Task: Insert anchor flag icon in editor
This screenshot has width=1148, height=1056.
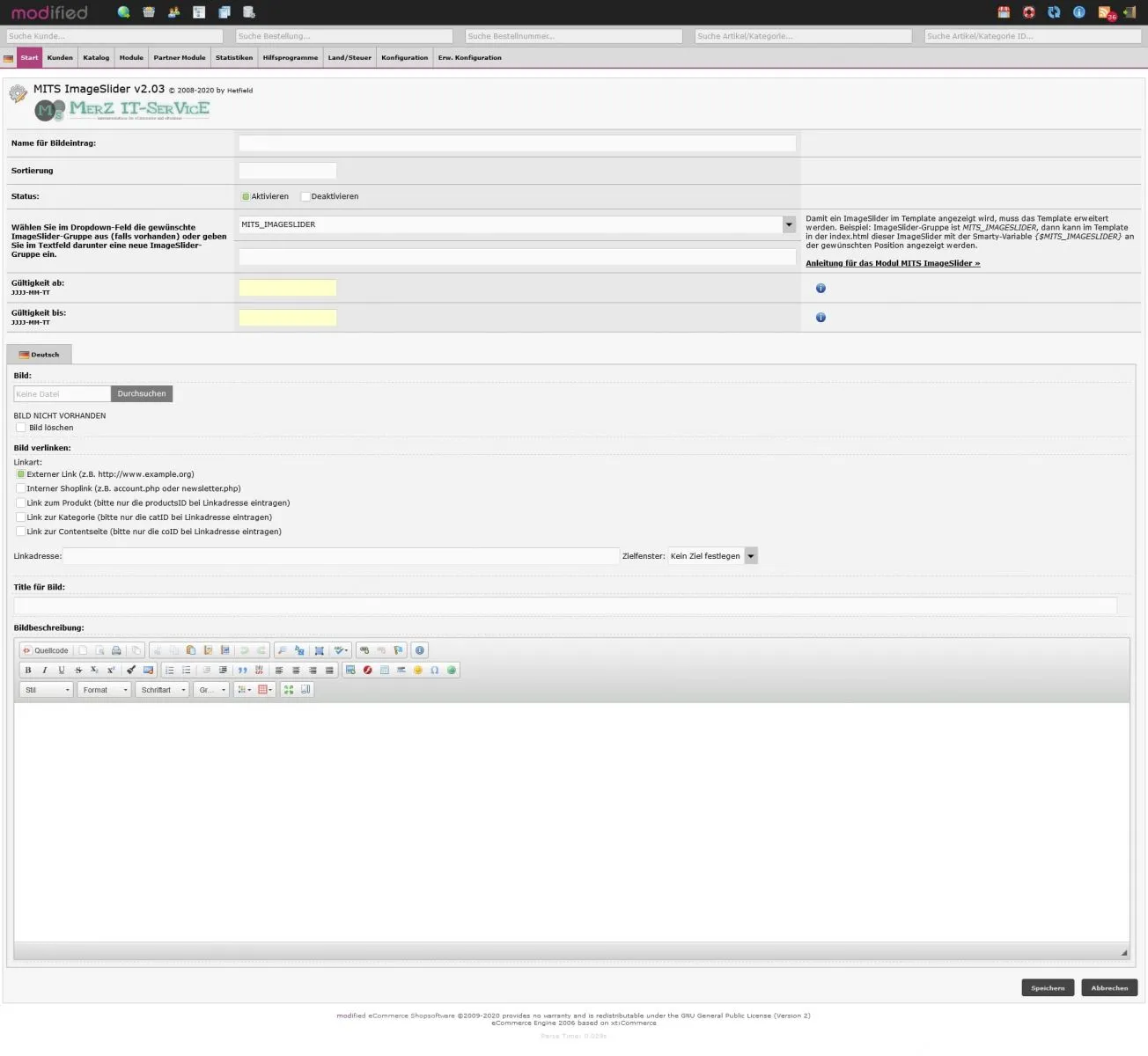Action: coord(398,650)
